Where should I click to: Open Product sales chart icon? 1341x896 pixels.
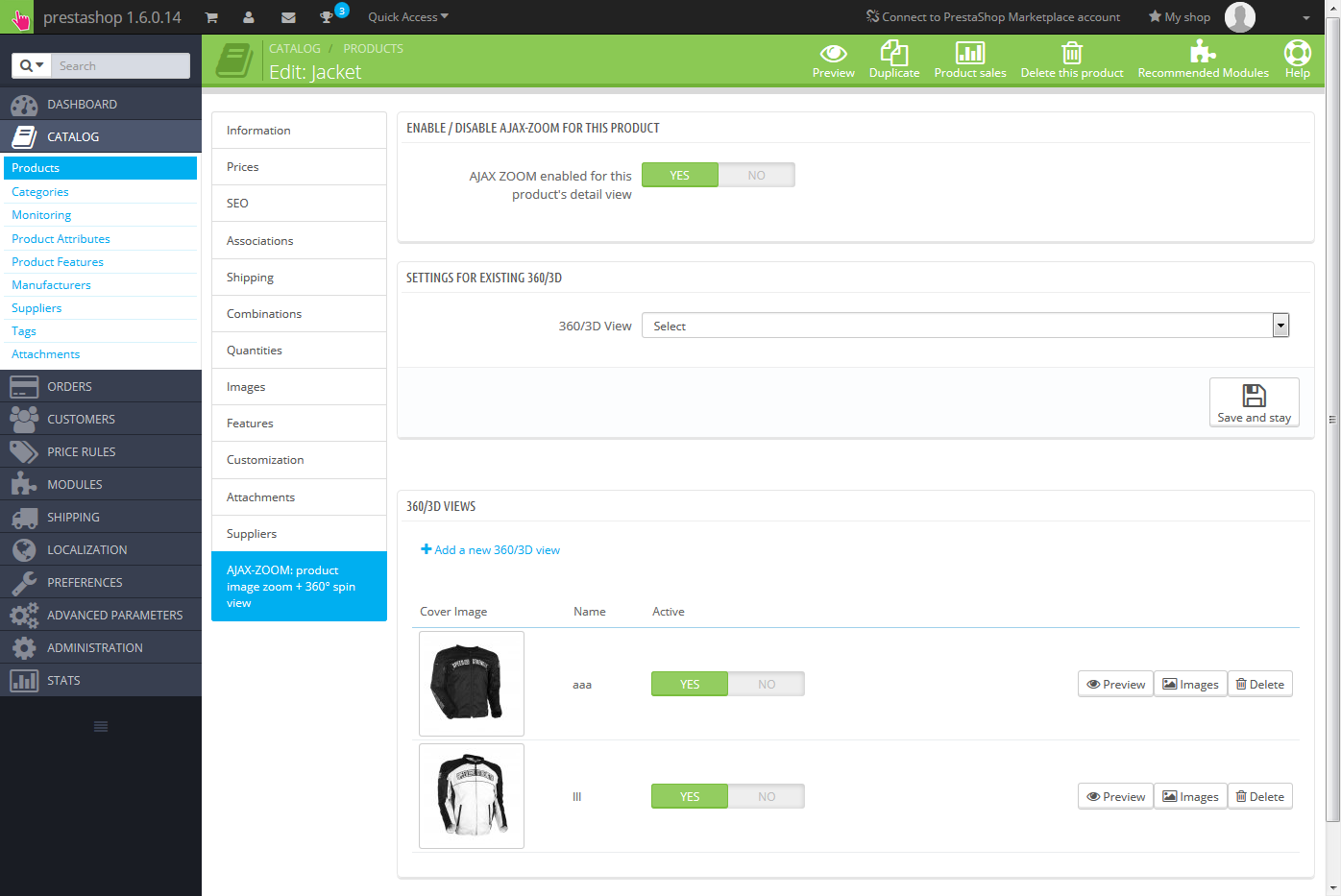[969, 54]
